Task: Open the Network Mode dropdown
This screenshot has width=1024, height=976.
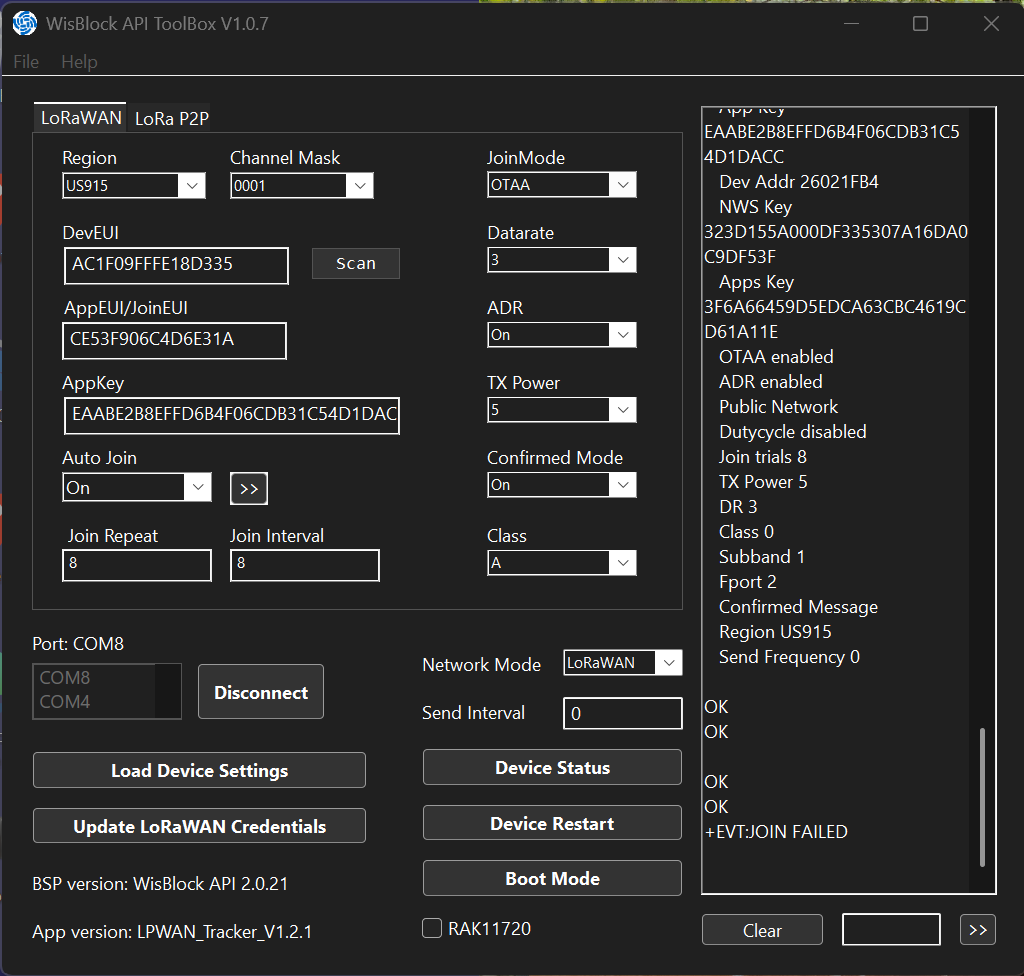Action: (x=622, y=663)
